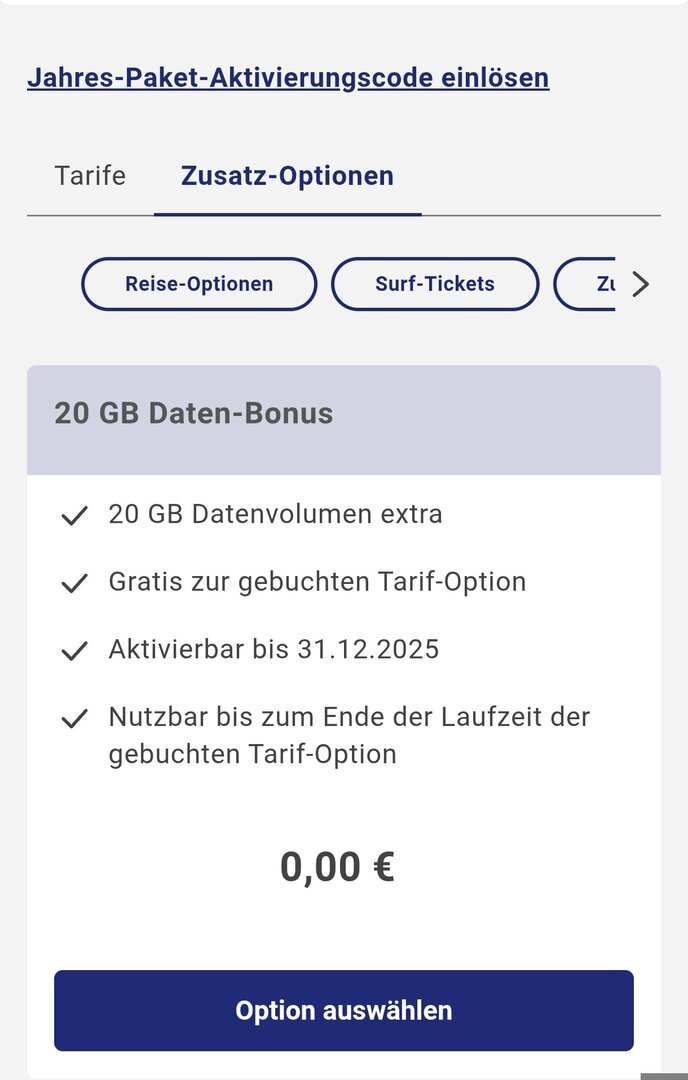Click the 'Aktivierbar bis 31.12.2025' text
The image size is (688, 1080).
point(274,649)
